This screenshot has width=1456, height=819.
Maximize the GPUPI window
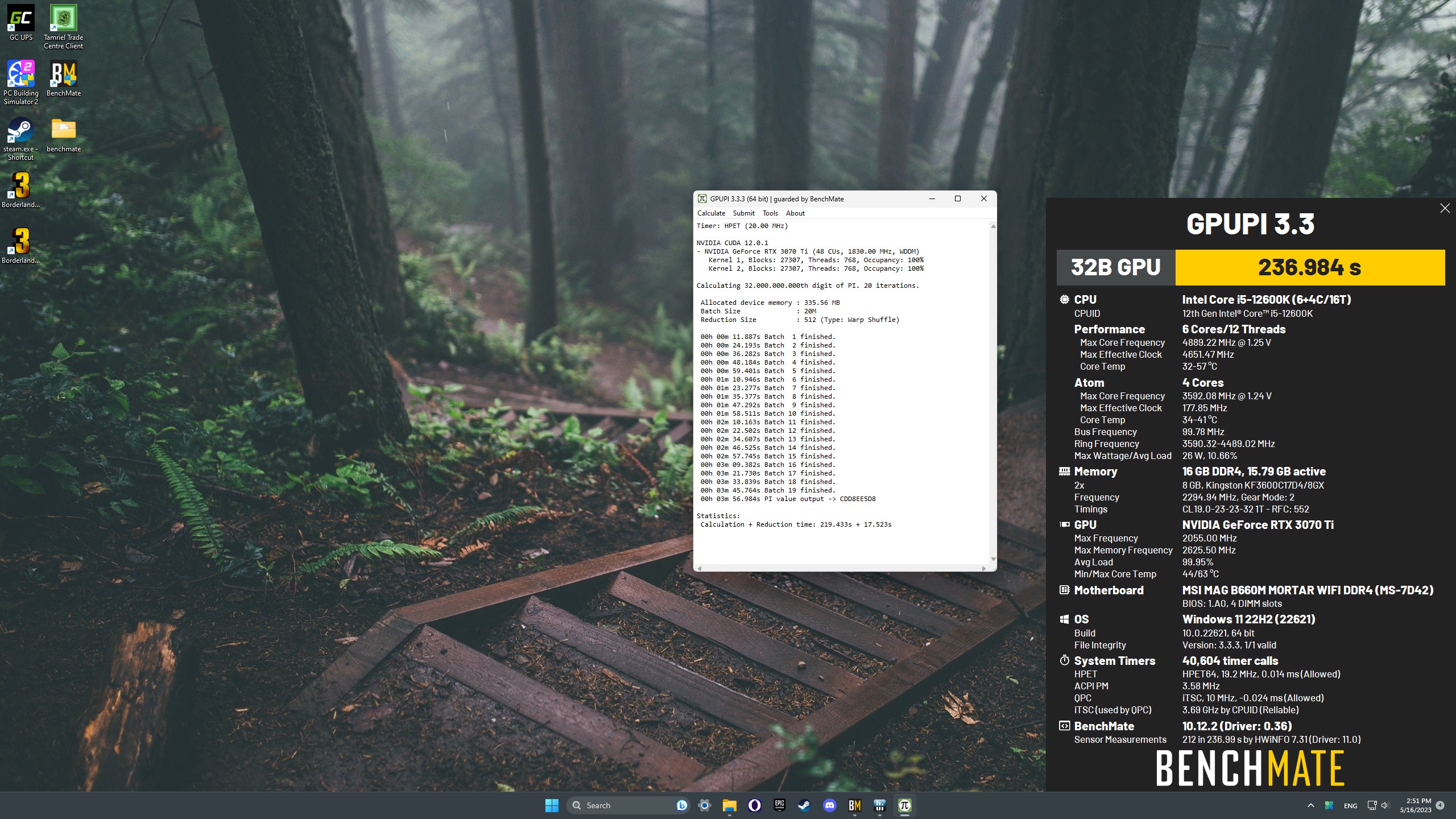[958, 198]
